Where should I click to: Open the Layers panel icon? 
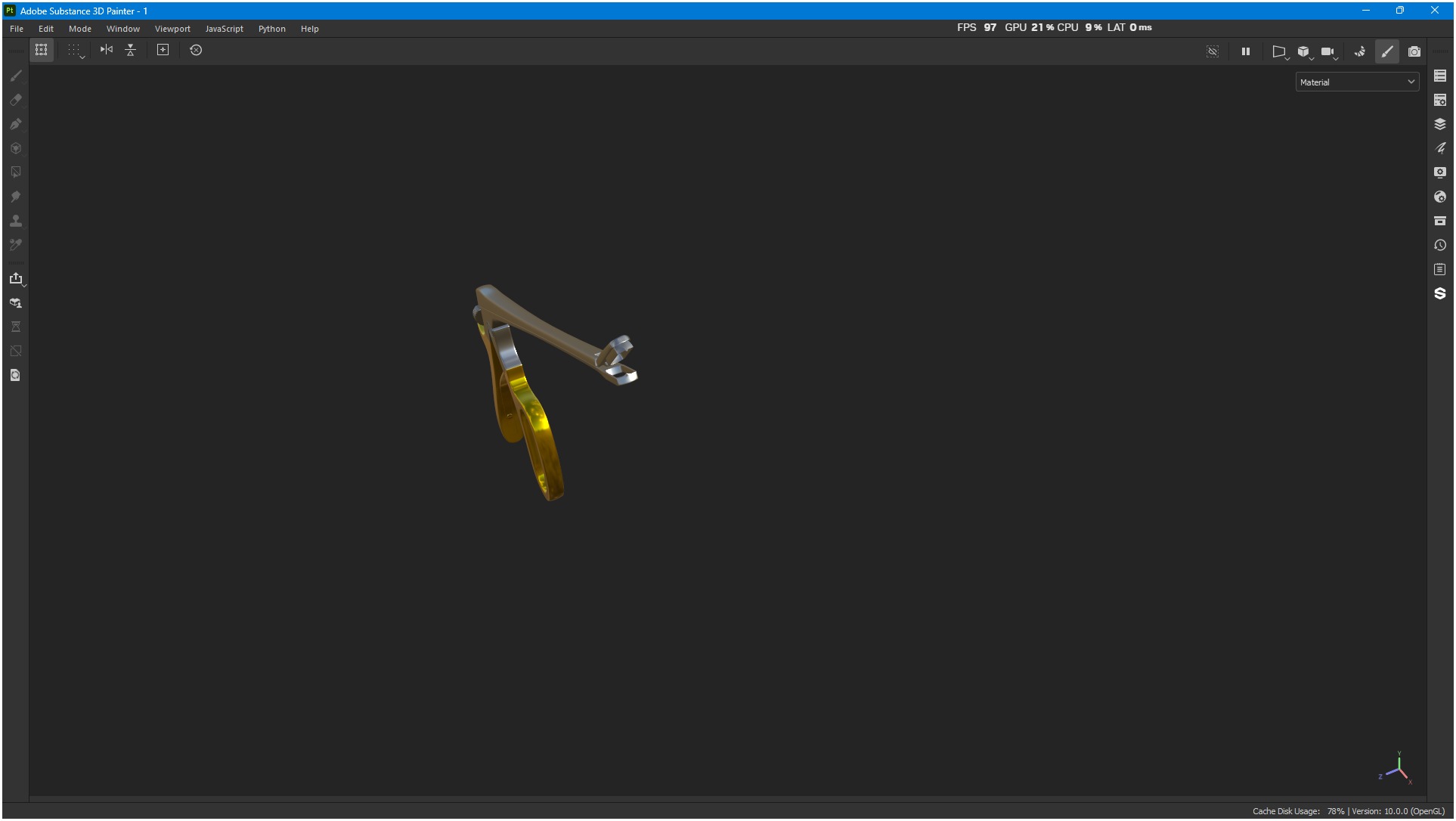point(1440,124)
